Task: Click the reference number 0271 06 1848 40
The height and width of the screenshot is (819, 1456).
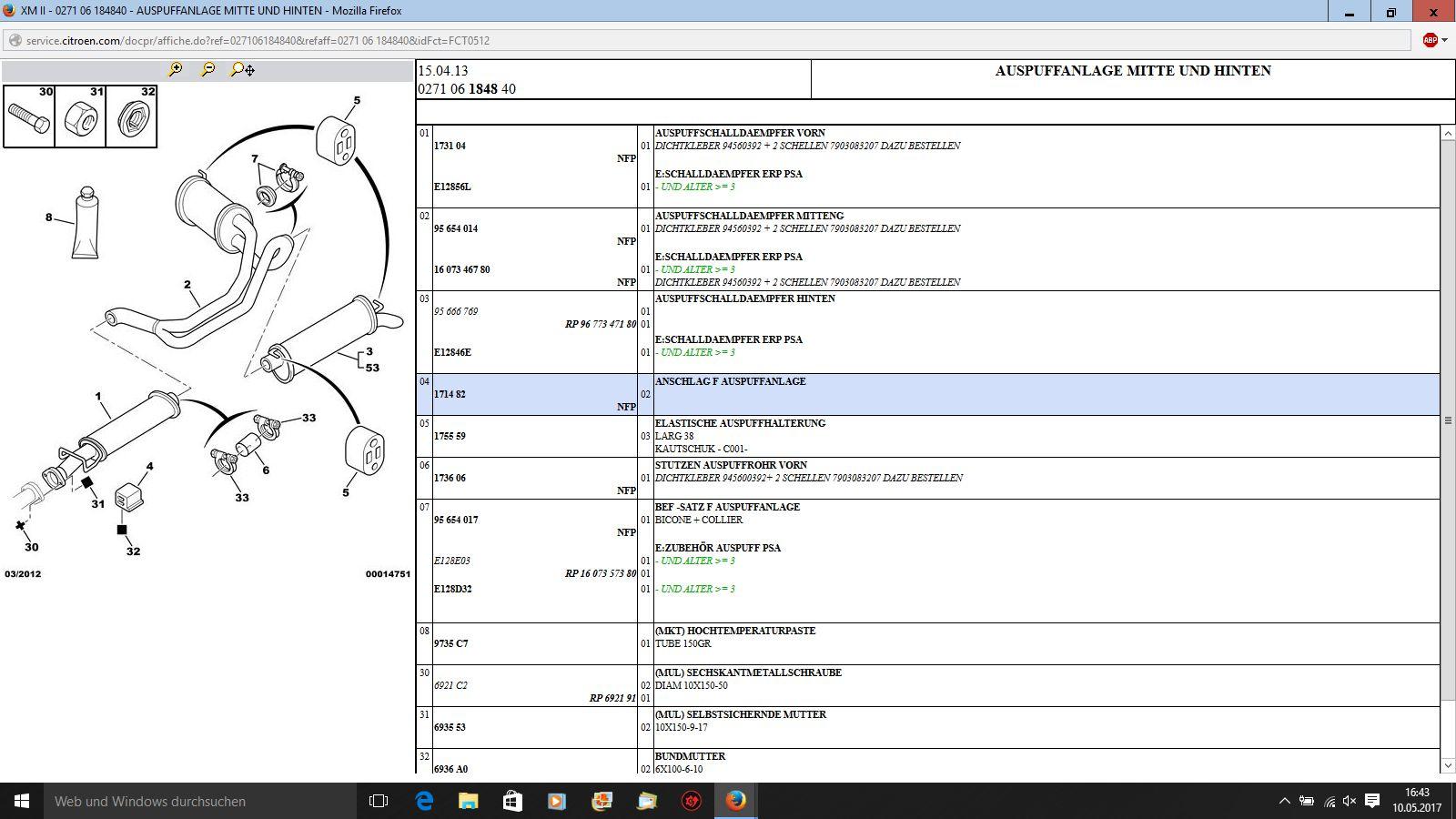Action: 467,89
